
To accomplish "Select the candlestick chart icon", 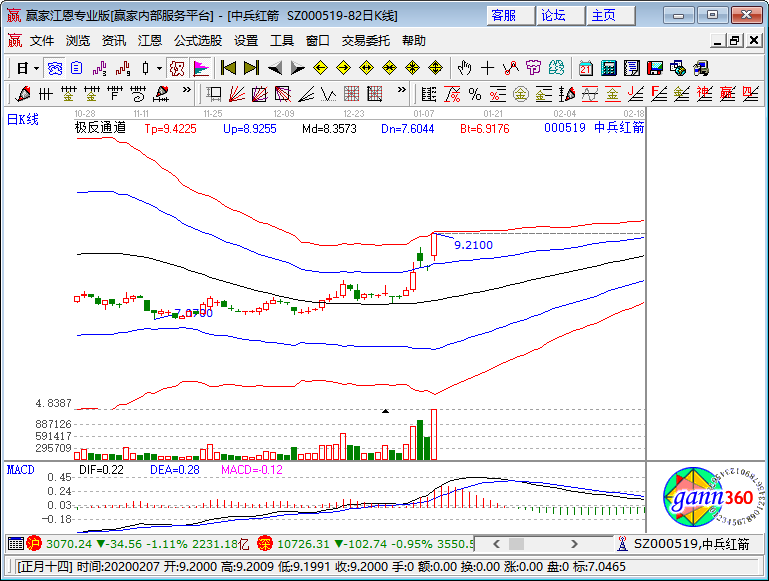I will (x=145, y=68).
